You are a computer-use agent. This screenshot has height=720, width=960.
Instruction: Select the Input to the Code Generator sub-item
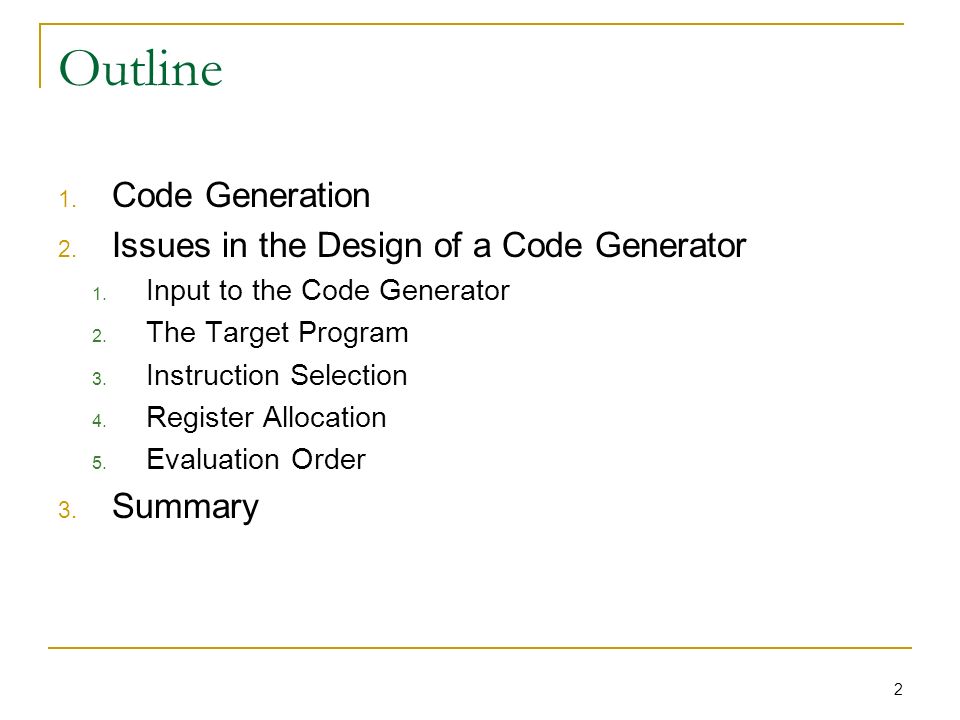[x=328, y=291]
